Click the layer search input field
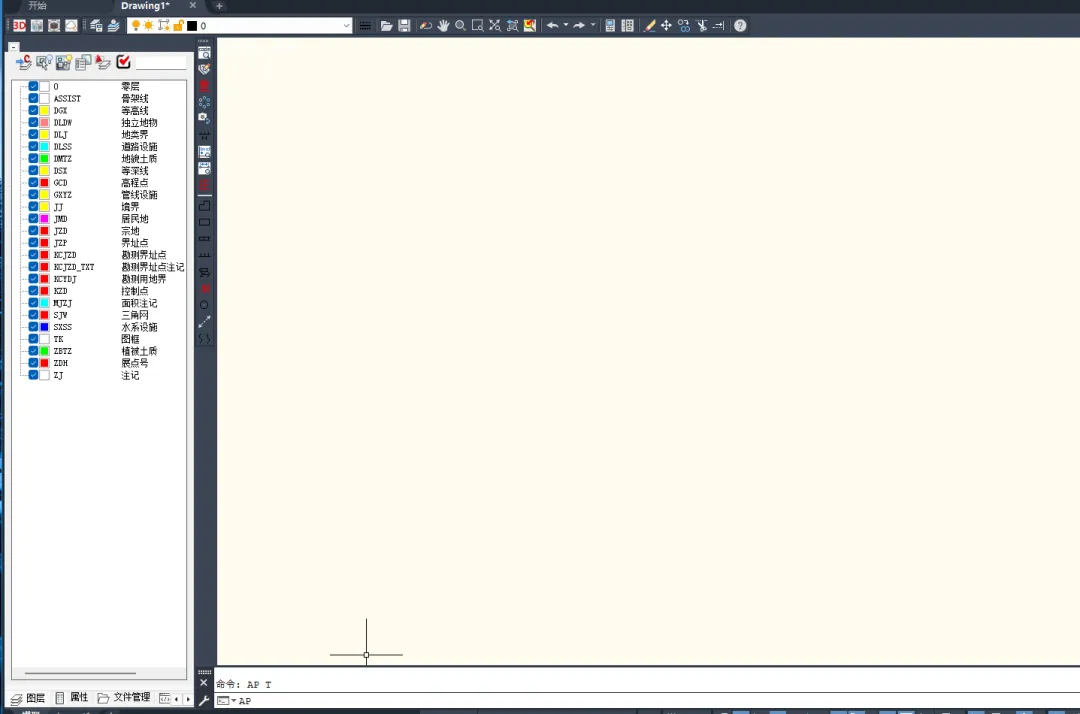Screen dimensions: 1080x714 pyautogui.click(x=161, y=63)
